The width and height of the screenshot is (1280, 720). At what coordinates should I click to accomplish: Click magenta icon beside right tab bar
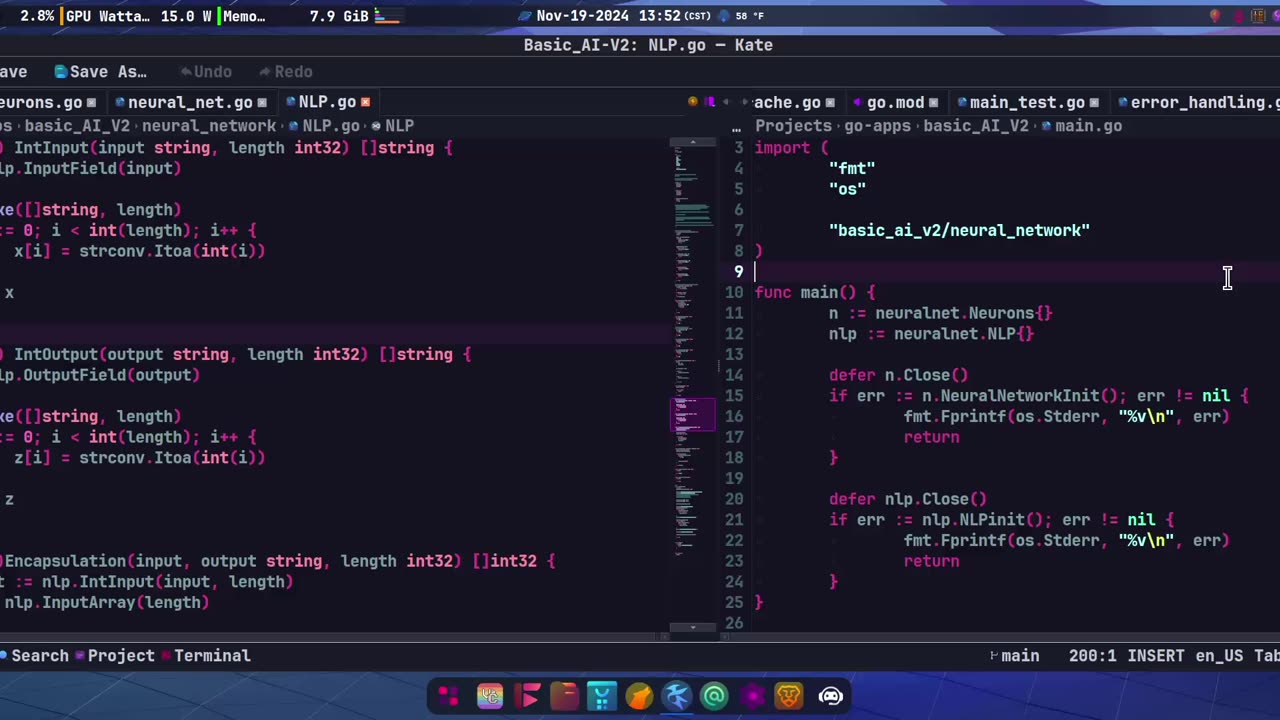(710, 102)
